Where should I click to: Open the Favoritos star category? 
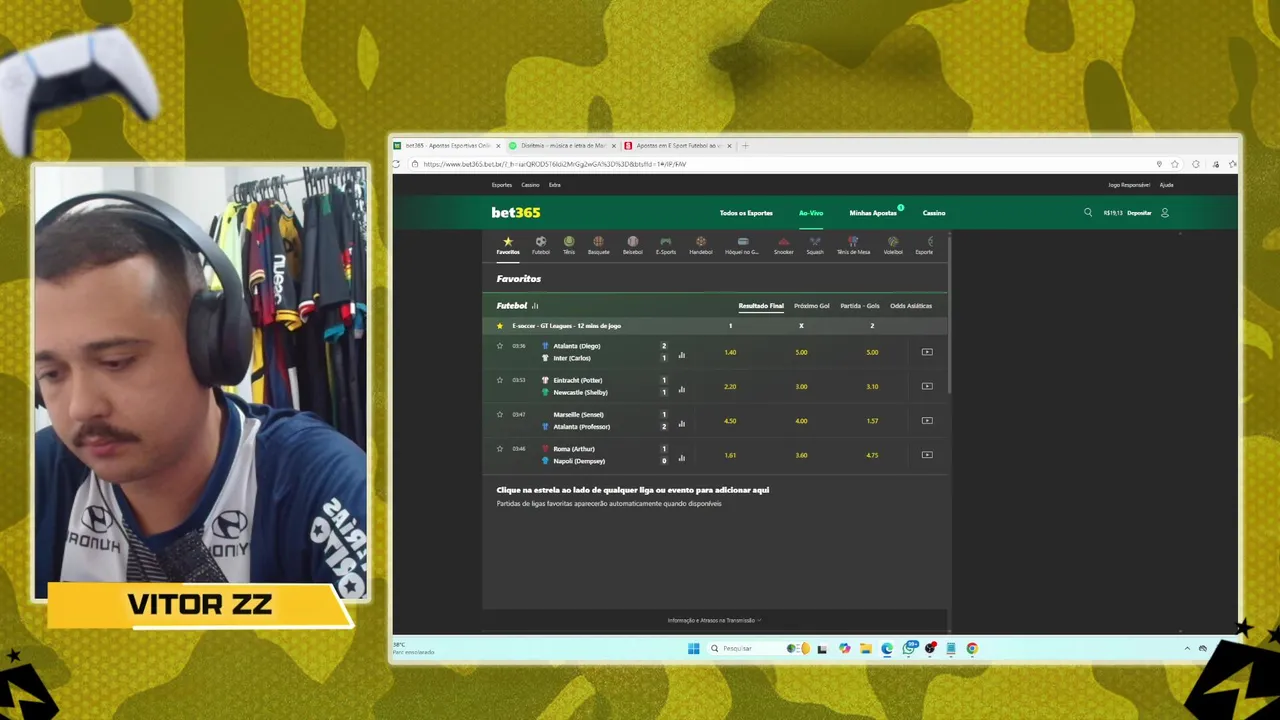tap(508, 245)
